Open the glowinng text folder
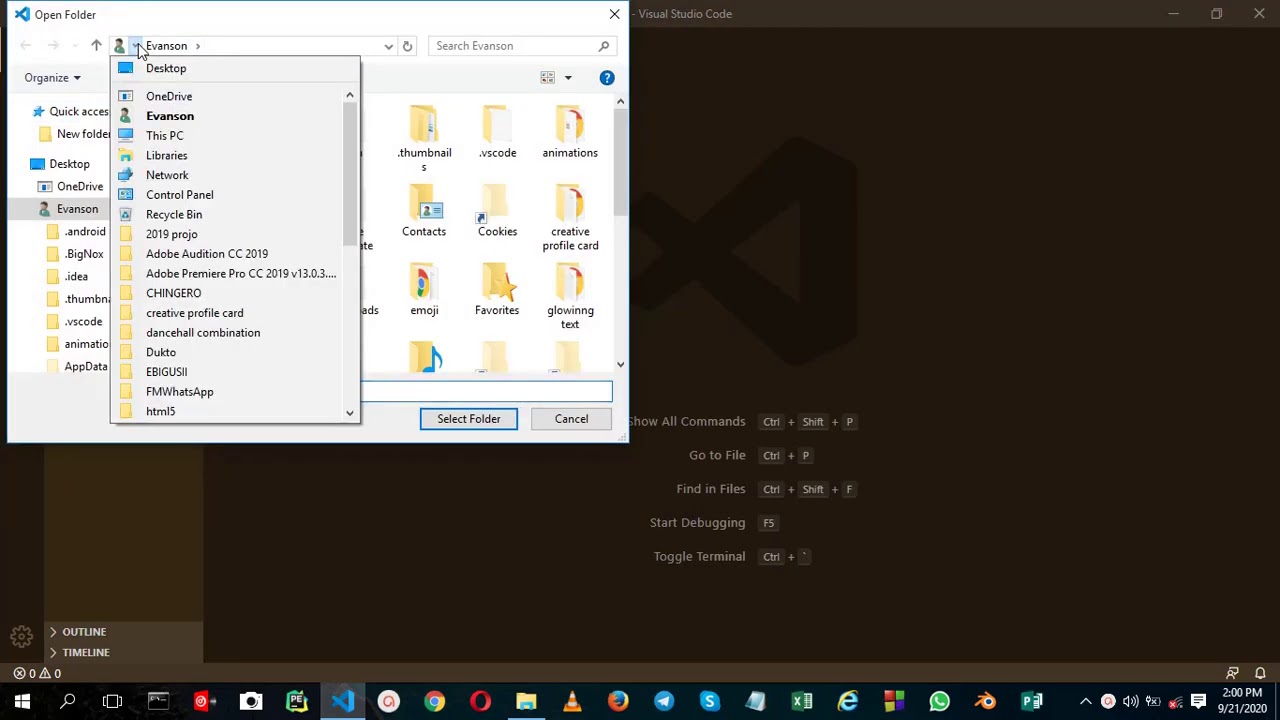This screenshot has width=1280, height=720. [x=570, y=297]
